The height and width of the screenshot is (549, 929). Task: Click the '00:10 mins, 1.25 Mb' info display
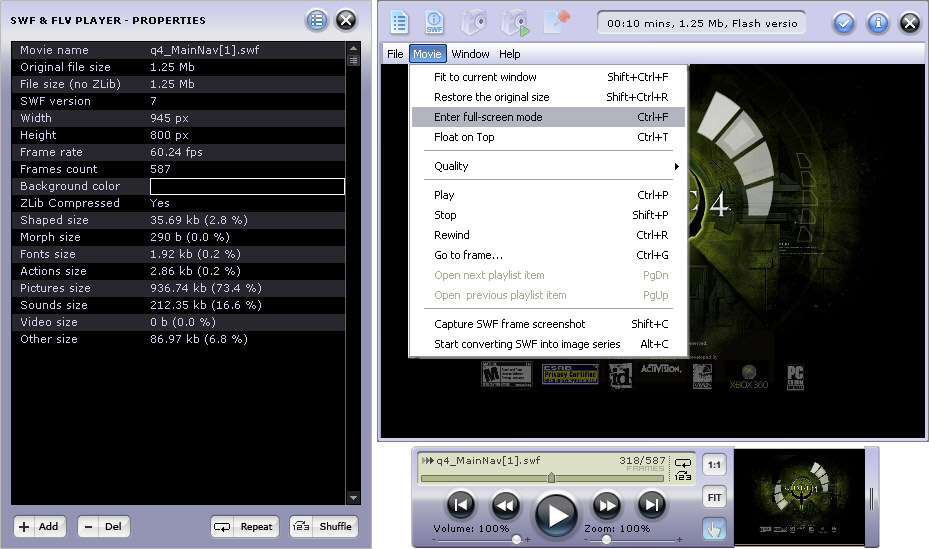[701, 23]
